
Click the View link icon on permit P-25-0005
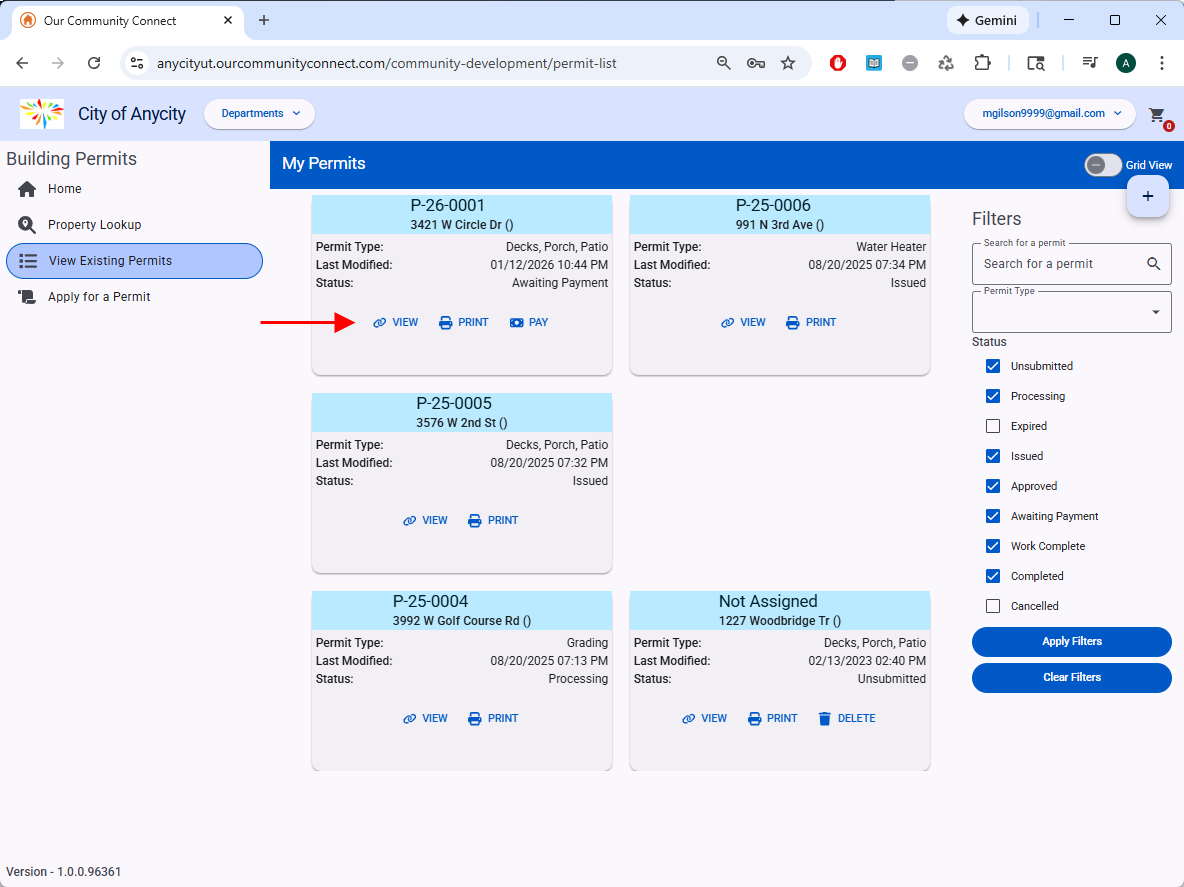(409, 521)
